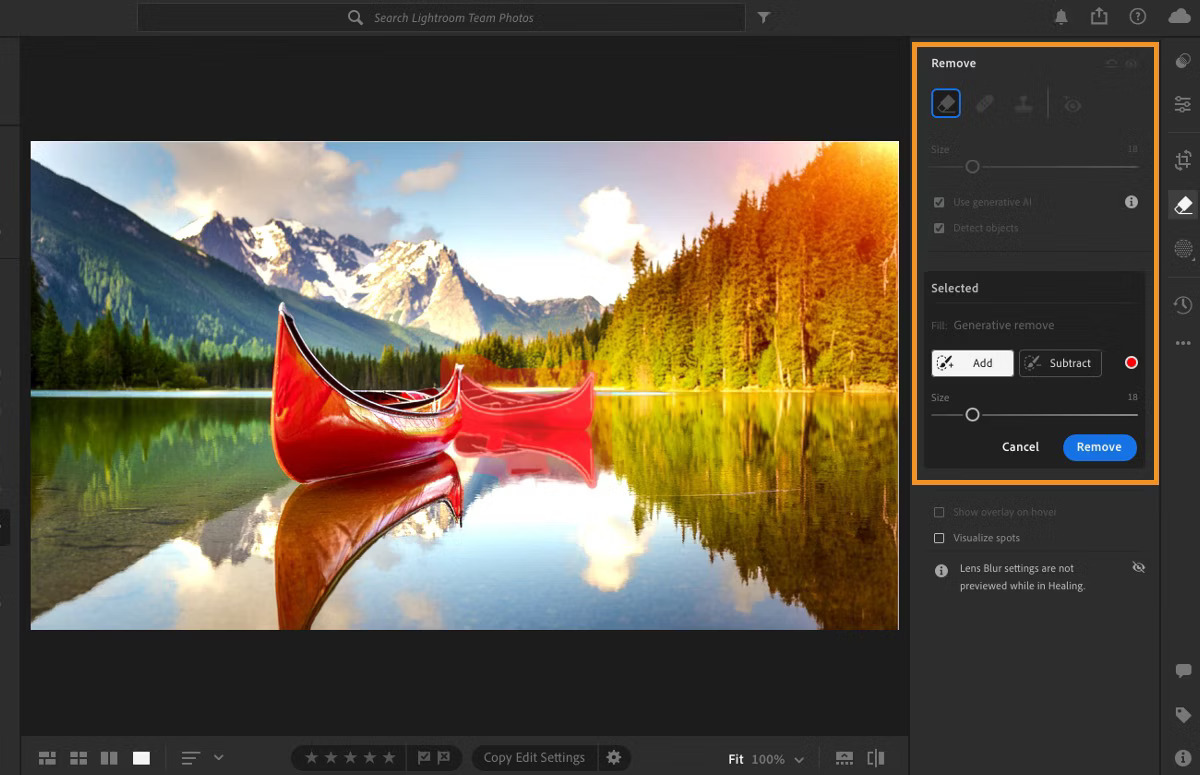Select the Clone Stamp tool
Screen dimensions: 1200x775
point(1023,104)
